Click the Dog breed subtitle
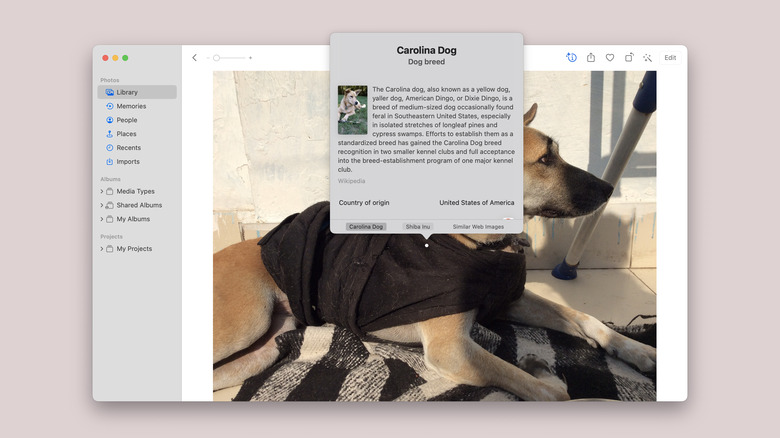Screen dimensions: 780x438 [426, 62]
